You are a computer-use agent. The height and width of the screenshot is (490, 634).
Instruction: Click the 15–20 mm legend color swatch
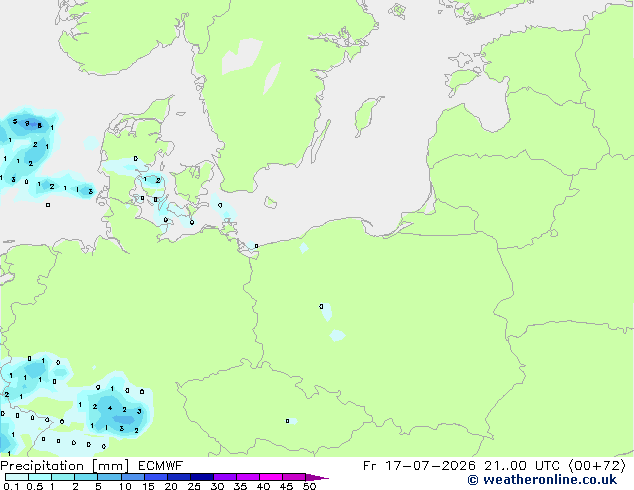156,477
